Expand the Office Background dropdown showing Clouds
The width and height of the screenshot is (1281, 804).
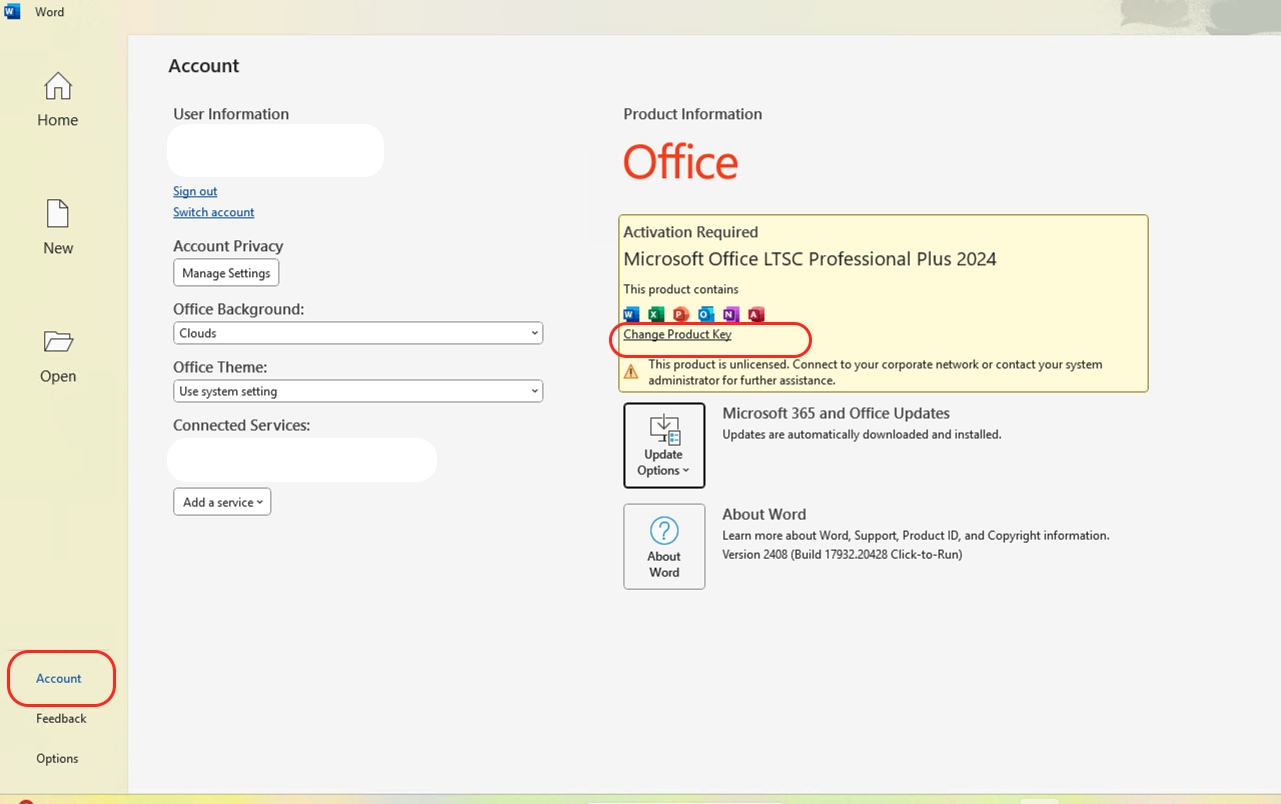click(358, 333)
